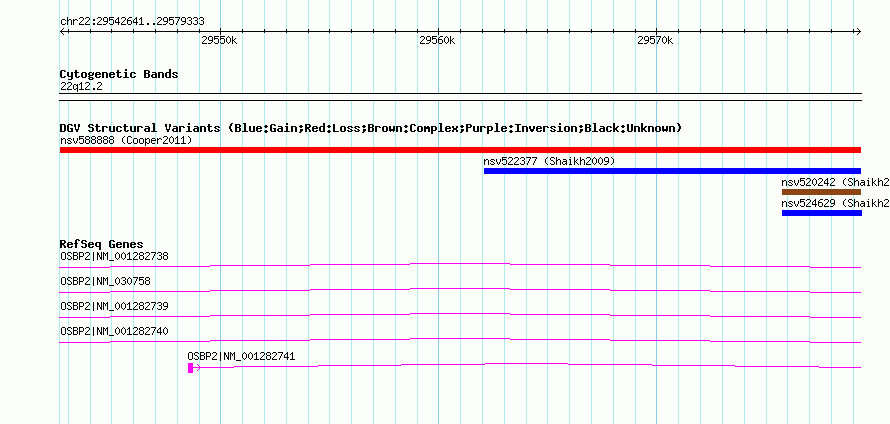This screenshot has width=890, height=424.
Task: Open the nsv524629 variant label
Action: point(835,203)
